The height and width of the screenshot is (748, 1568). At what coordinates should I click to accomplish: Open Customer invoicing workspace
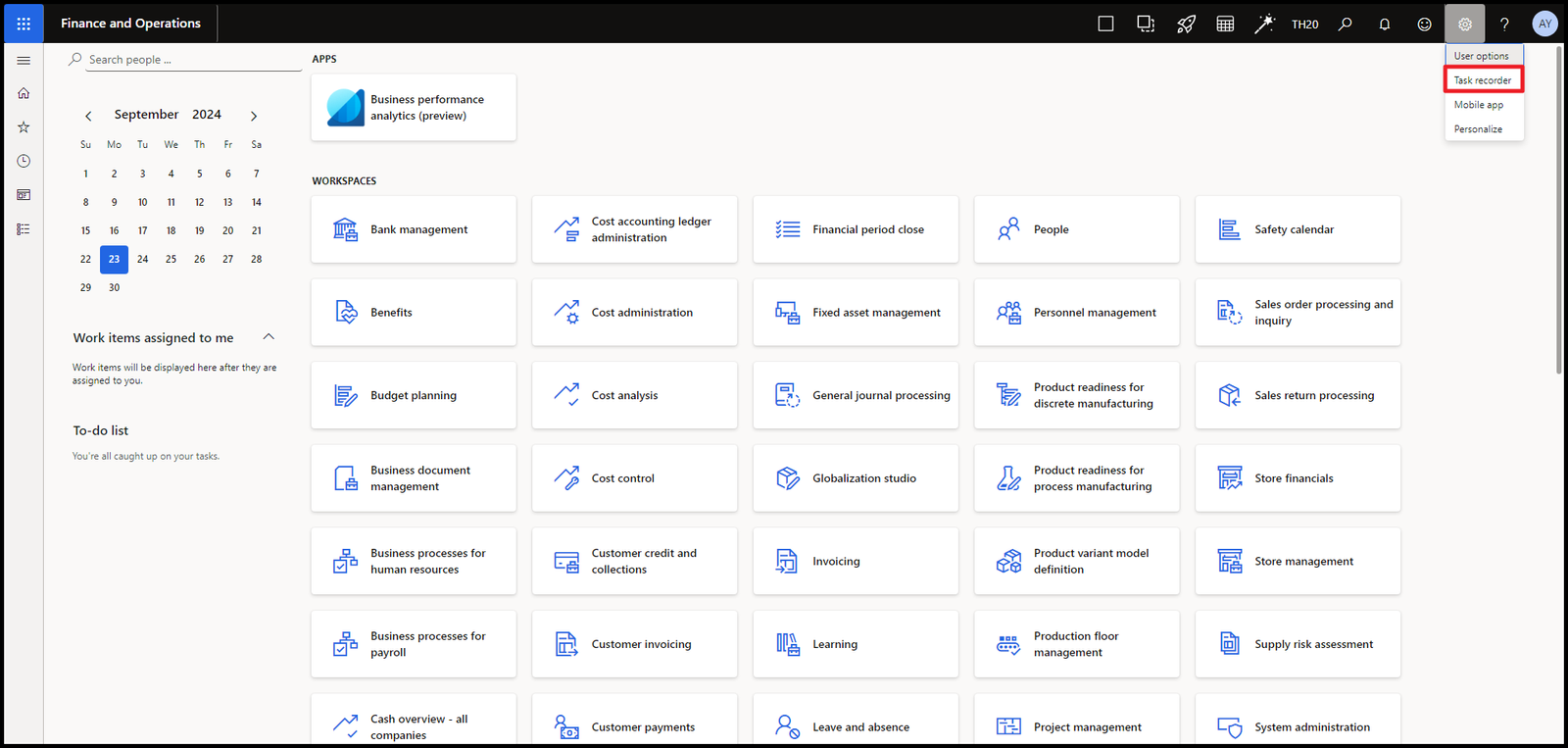pos(634,644)
